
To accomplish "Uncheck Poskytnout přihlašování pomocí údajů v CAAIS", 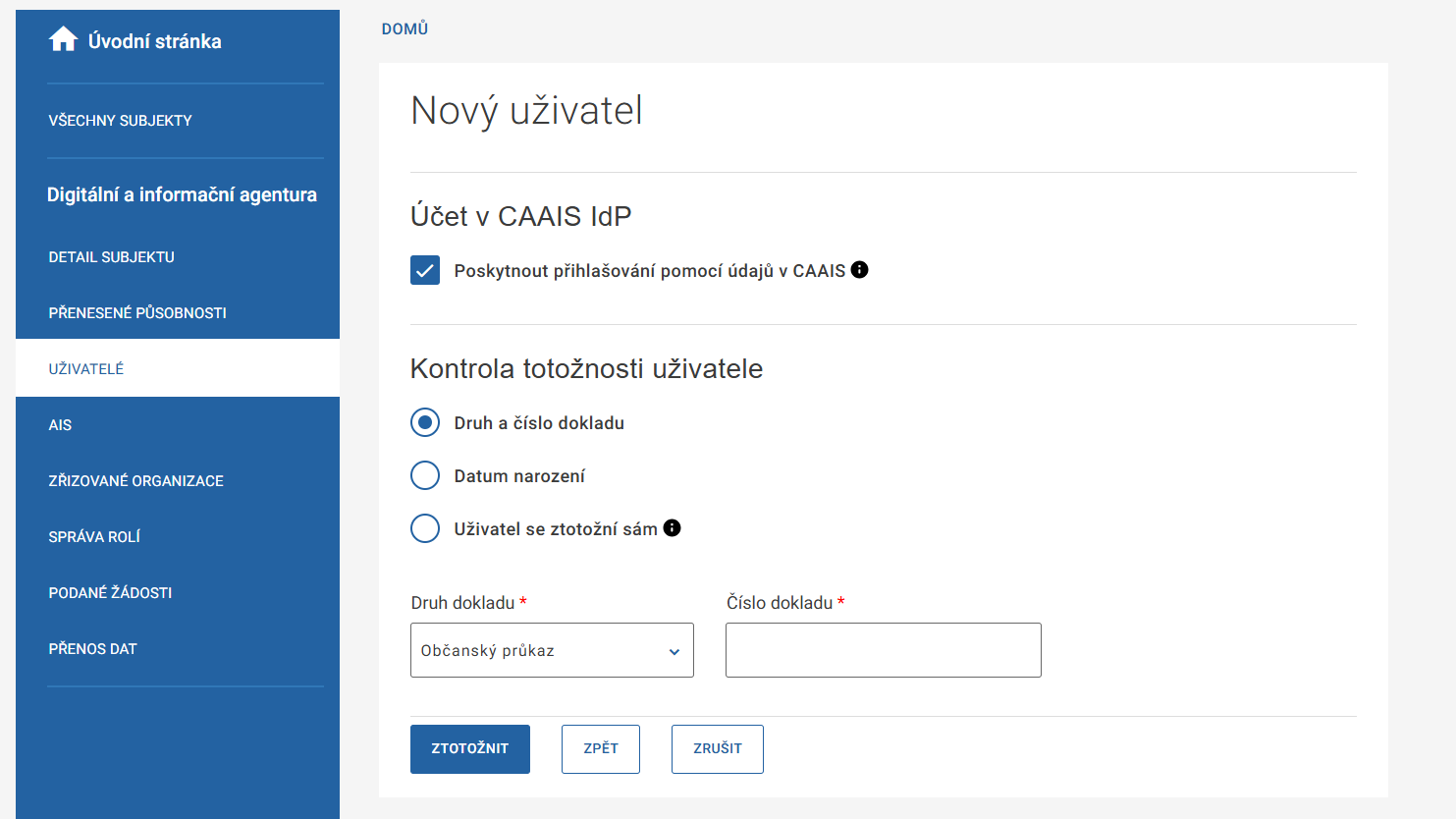I will point(425,271).
